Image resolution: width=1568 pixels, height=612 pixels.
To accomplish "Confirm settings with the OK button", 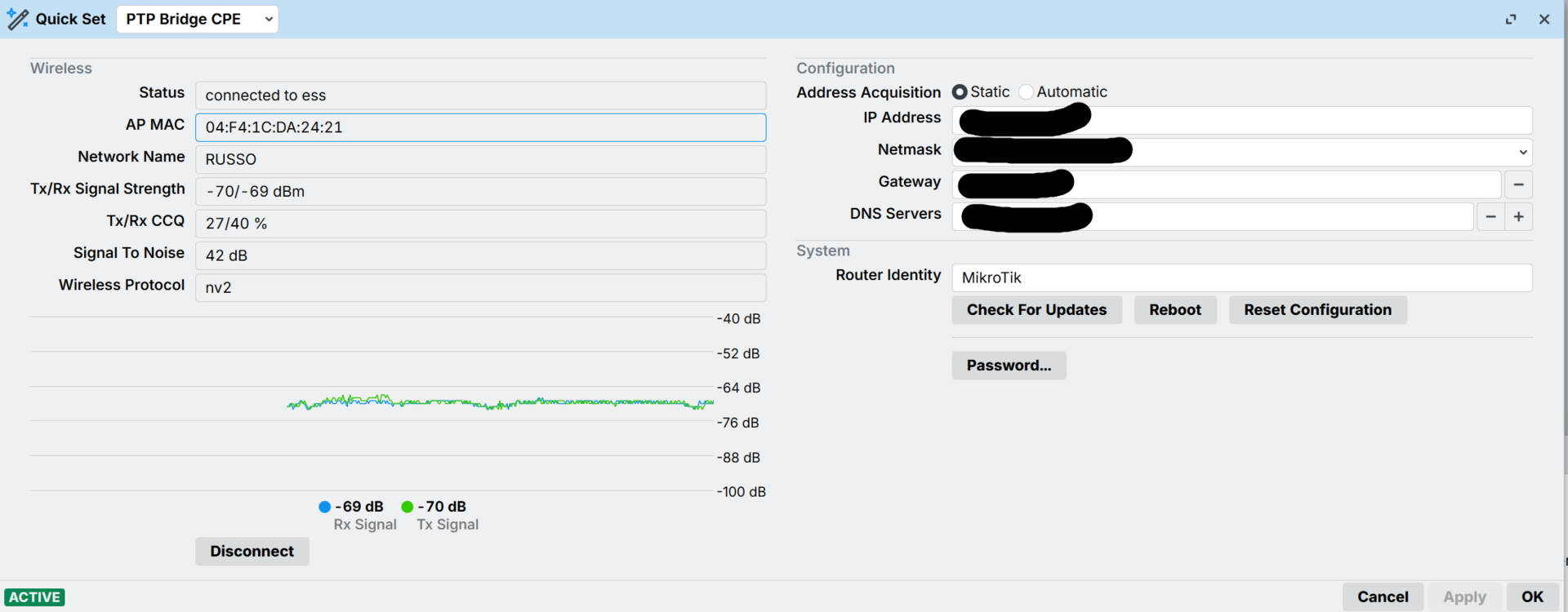I will pos(1532,597).
